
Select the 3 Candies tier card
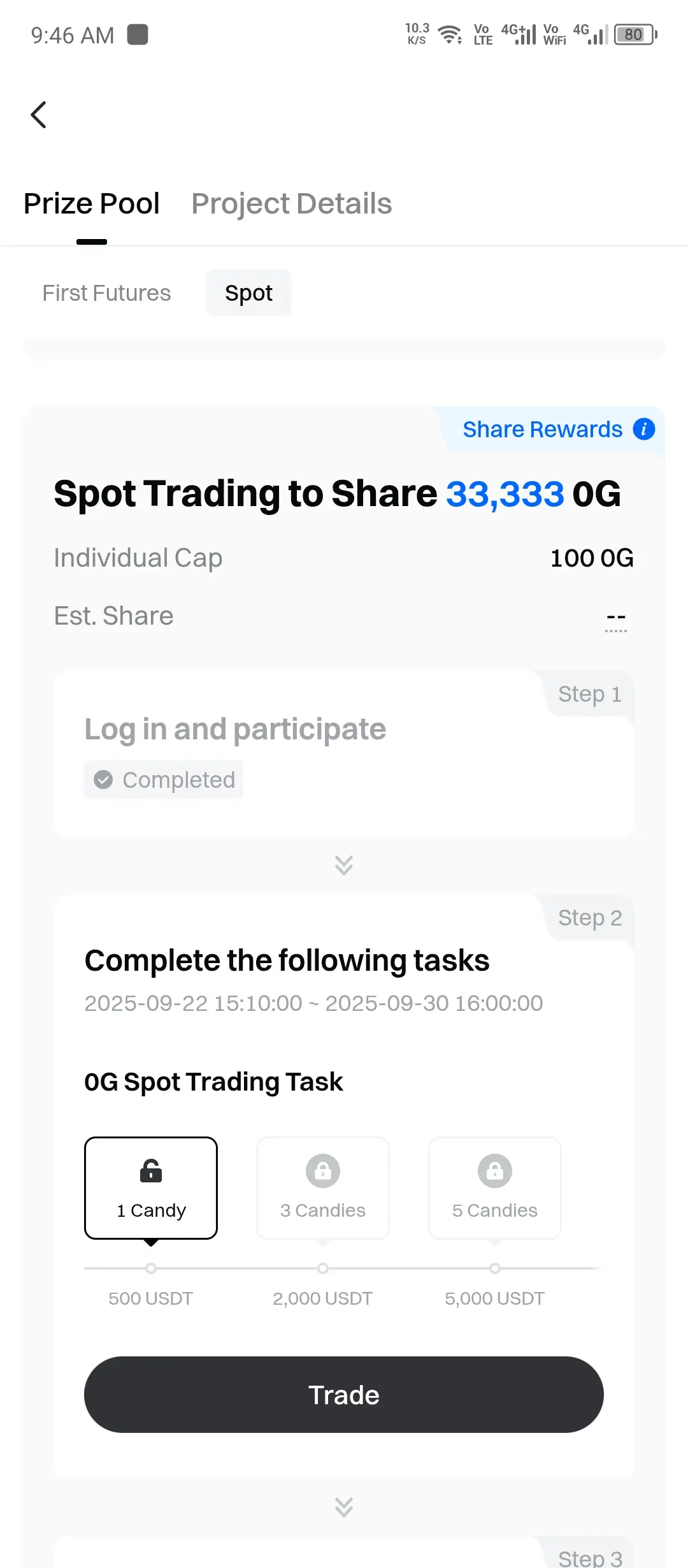point(323,1188)
